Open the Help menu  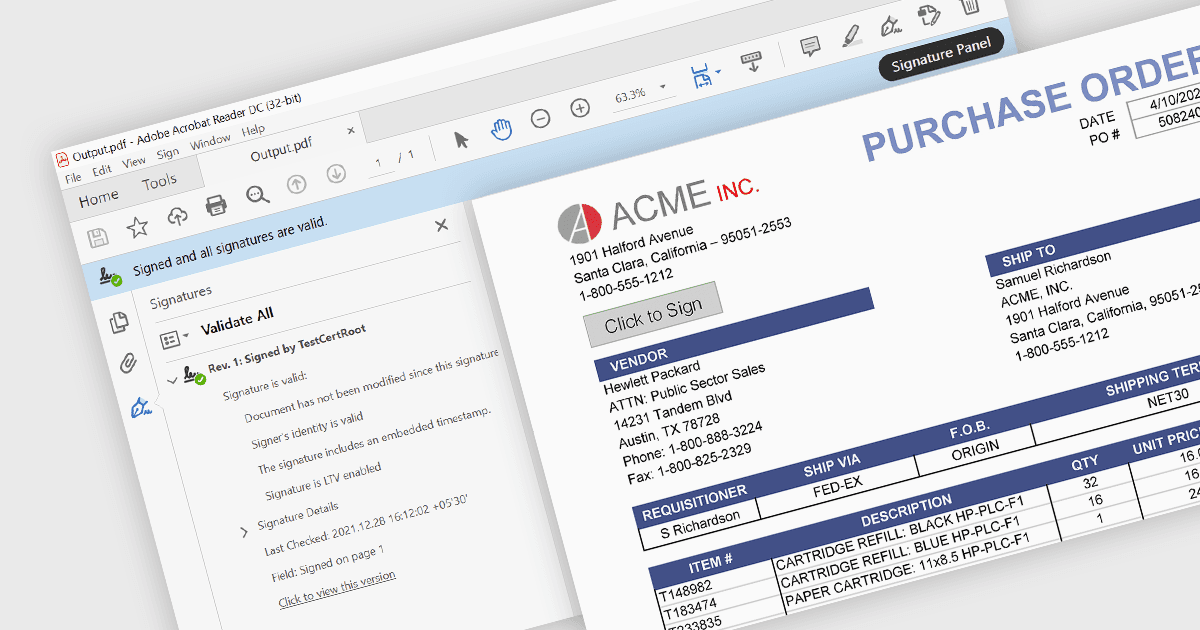pyautogui.click(x=253, y=129)
